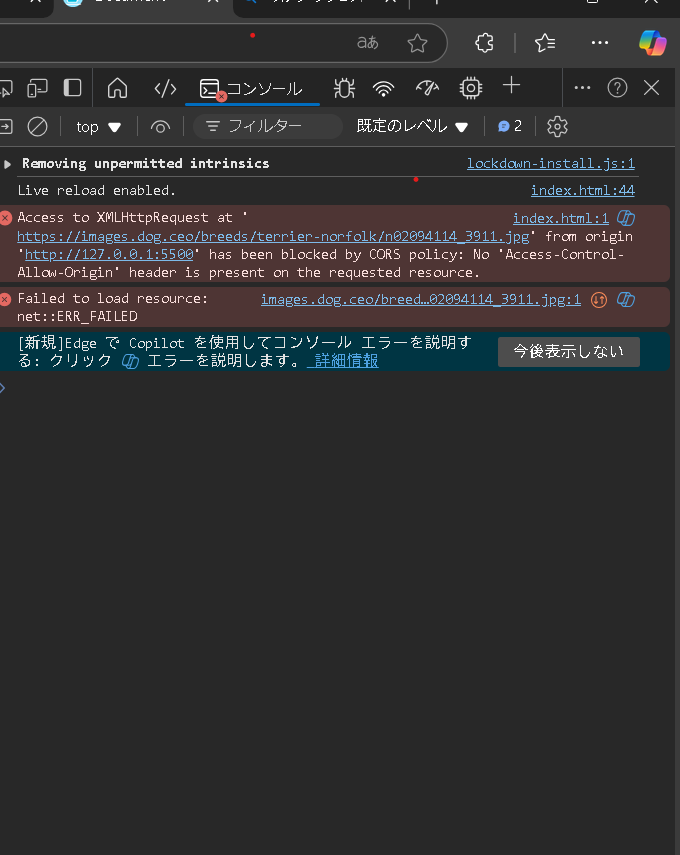Toggle device emulation icon
The height and width of the screenshot is (855, 680).
pyautogui.click(x=38, y=88)
